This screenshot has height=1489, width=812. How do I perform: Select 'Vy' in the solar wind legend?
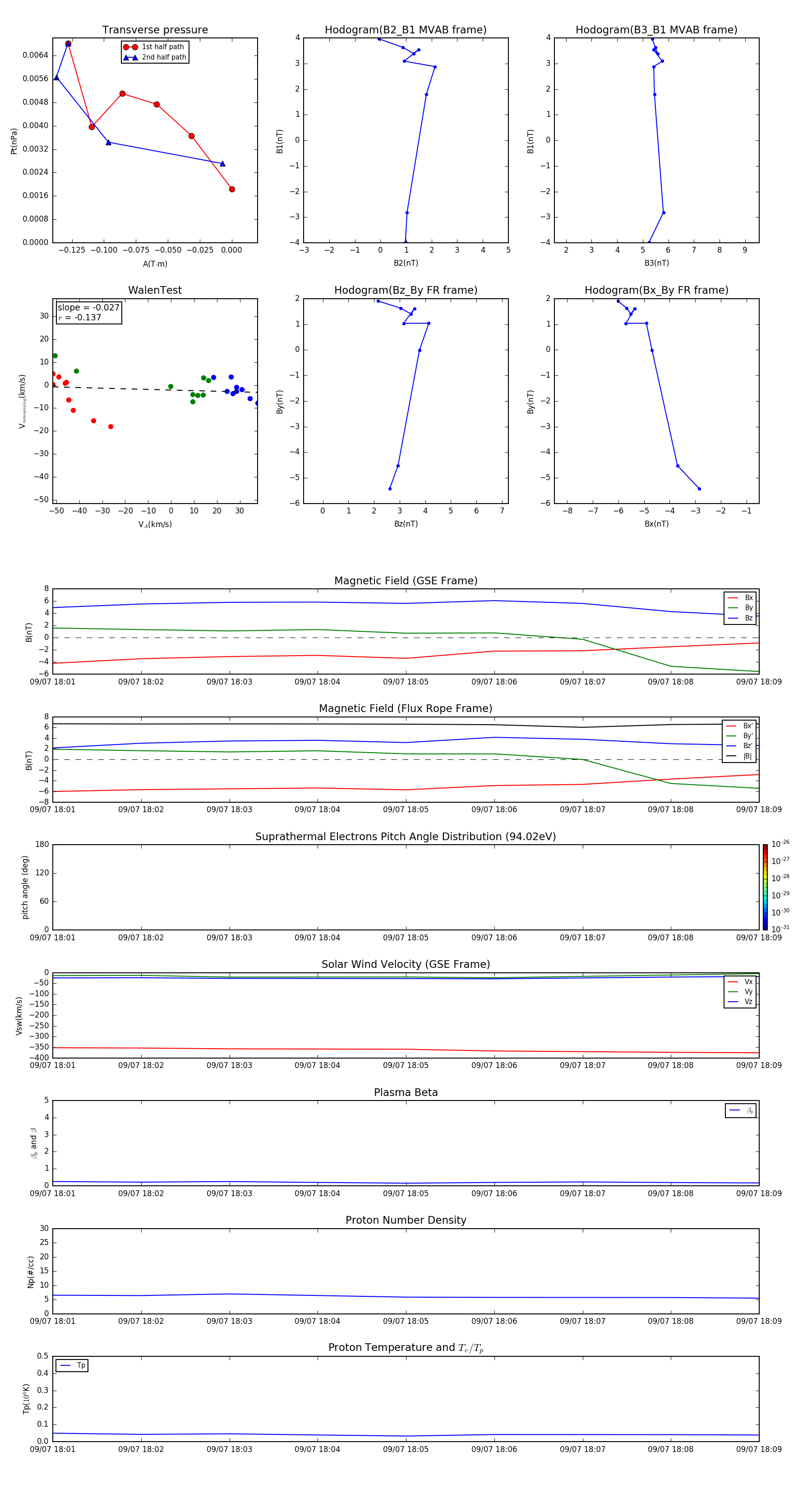click(740, 992)
